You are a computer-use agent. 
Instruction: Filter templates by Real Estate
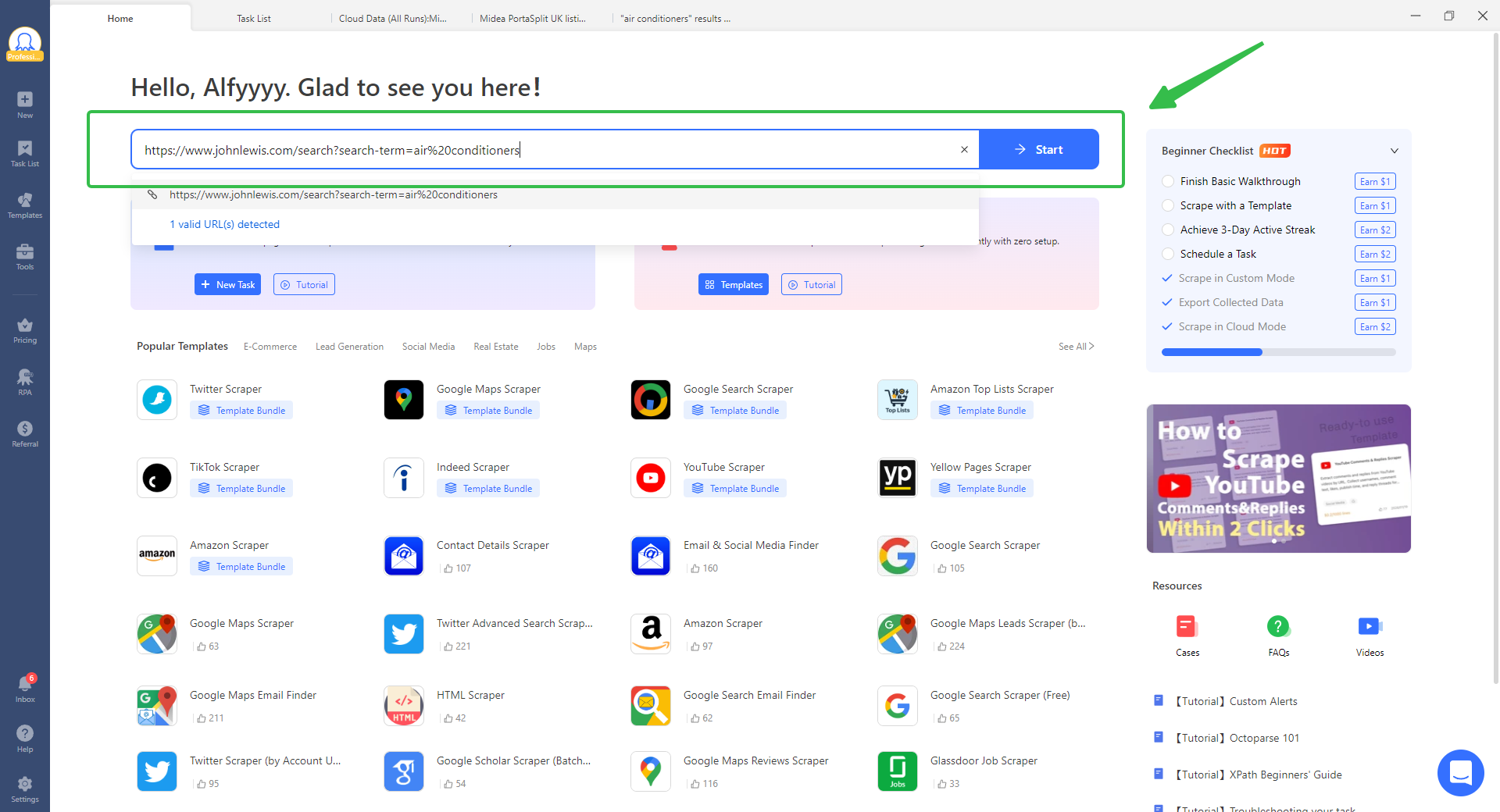tap(496, 347)
